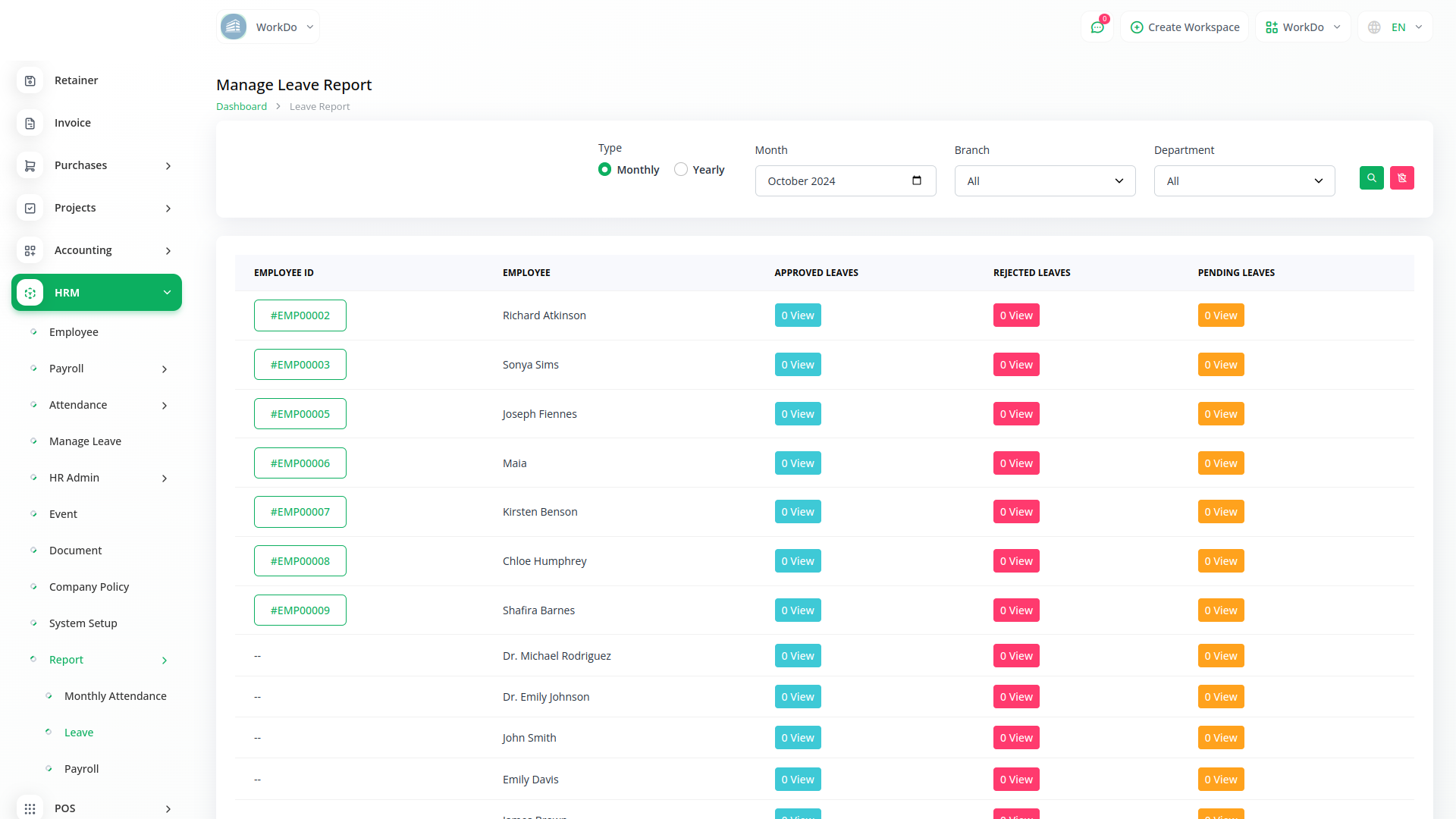Click the Dashboard breadcrumb link
The height and width of the screenshot is (819, 1456).
click(x=241, y=107)
